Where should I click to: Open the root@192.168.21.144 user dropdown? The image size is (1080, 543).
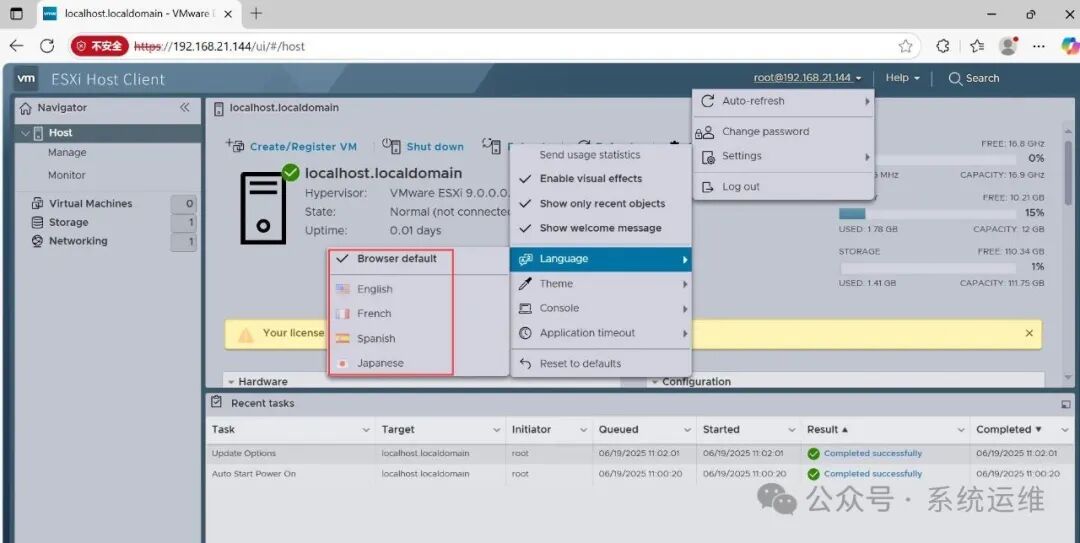[807, 78]
